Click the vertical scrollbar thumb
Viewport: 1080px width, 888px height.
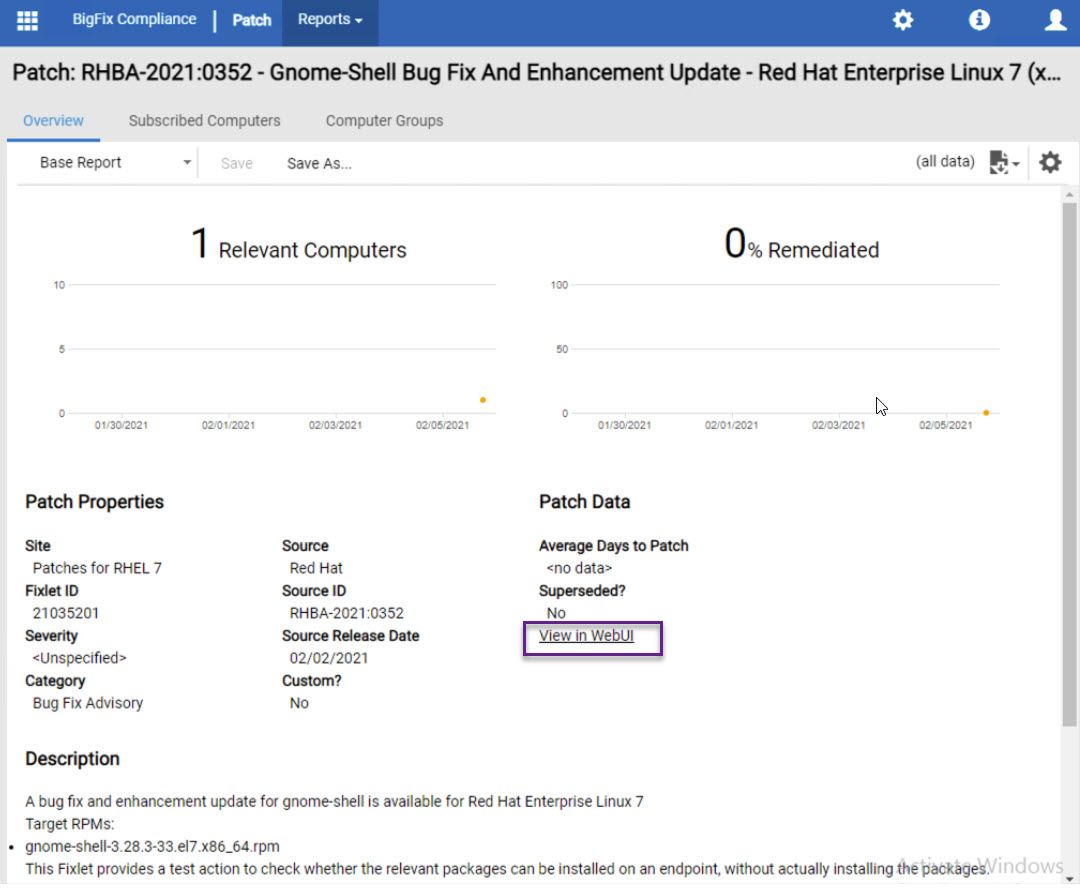1069,464
